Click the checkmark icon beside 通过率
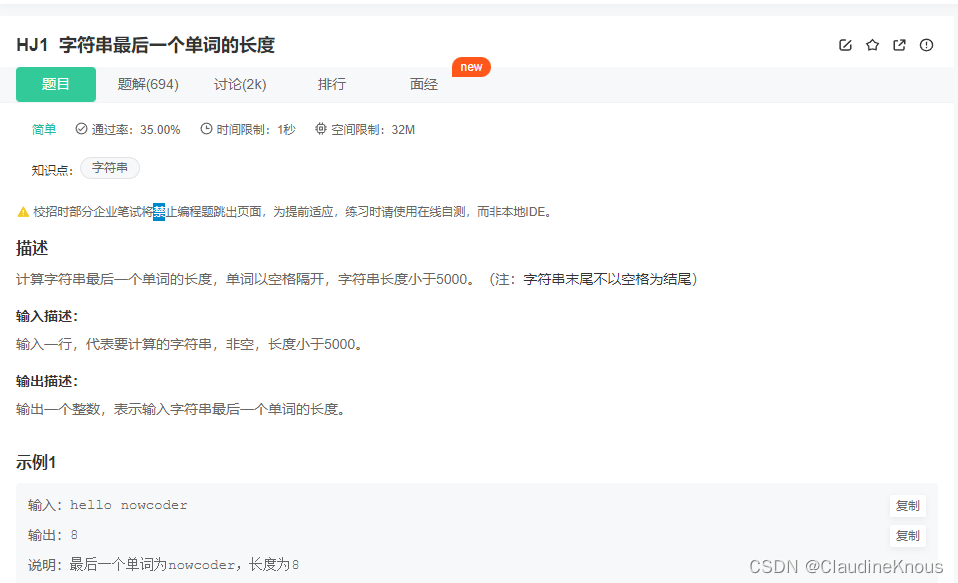This screenshot has height=583, width=958. [x=80, y=129]
